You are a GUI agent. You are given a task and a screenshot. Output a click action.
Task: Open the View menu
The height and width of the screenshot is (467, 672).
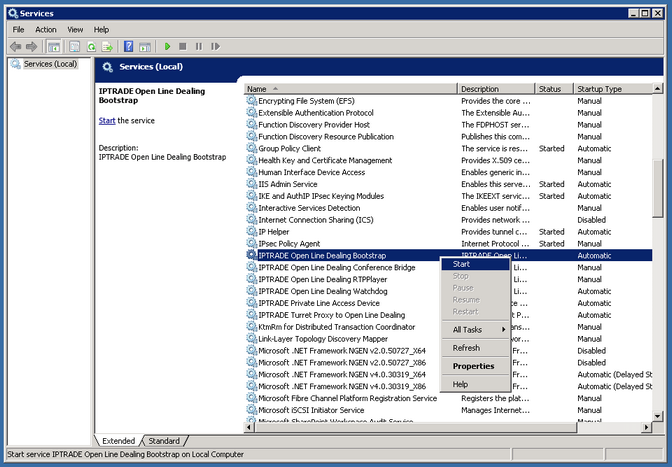pos(75,30)
